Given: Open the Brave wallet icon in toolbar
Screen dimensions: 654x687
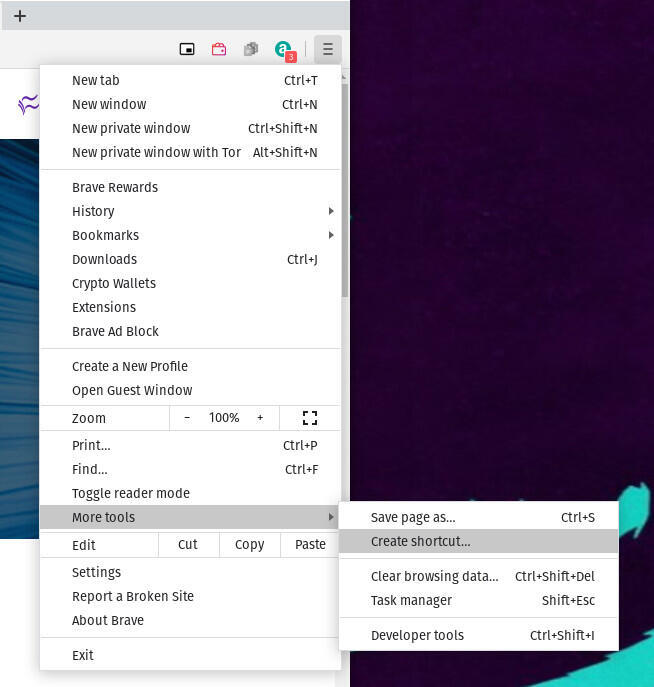Looking at the screenshot, I should pyautogui.click(x=219, y=49).
